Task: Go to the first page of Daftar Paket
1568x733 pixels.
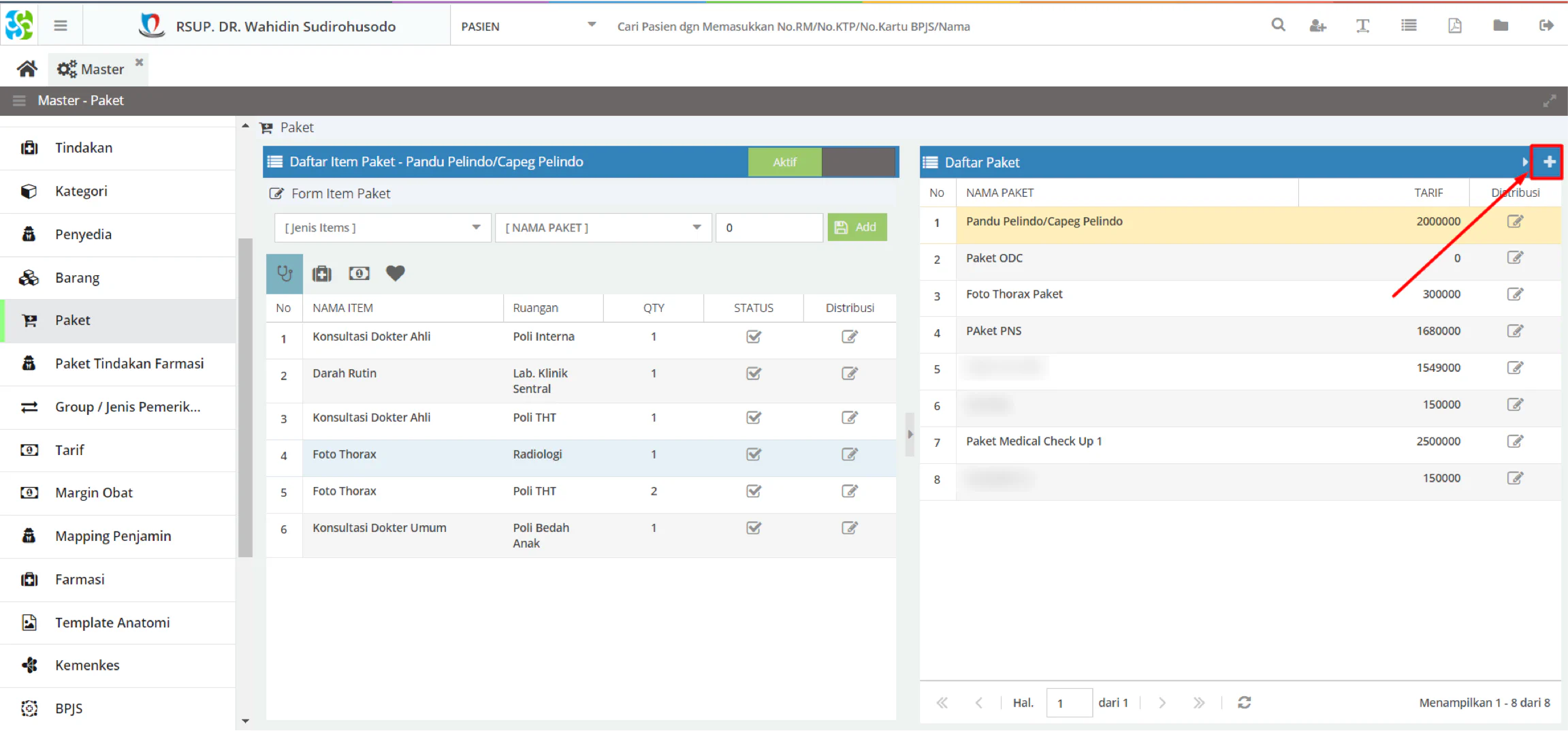Action: pos(942,702)
